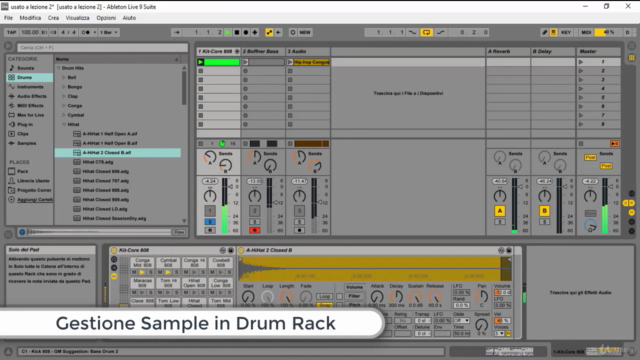Select MIDI Effects category in browser
640x360 pixels.
[29, 105]
